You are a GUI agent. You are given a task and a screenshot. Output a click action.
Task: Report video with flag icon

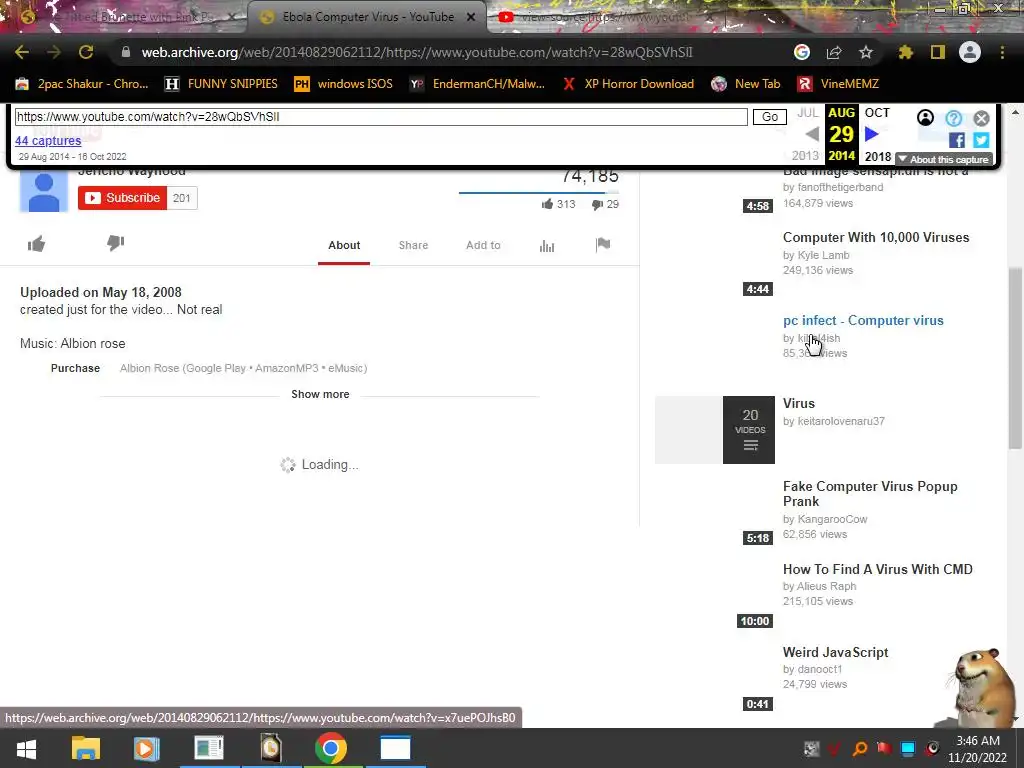pos(603,244)
